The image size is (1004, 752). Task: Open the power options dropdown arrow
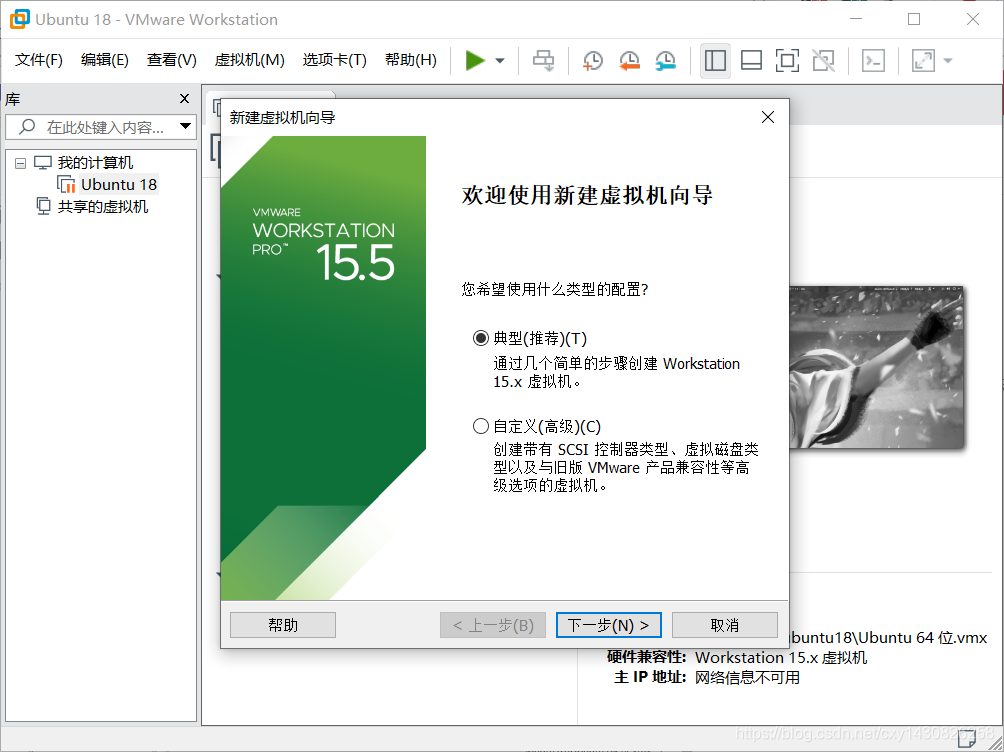500,61
